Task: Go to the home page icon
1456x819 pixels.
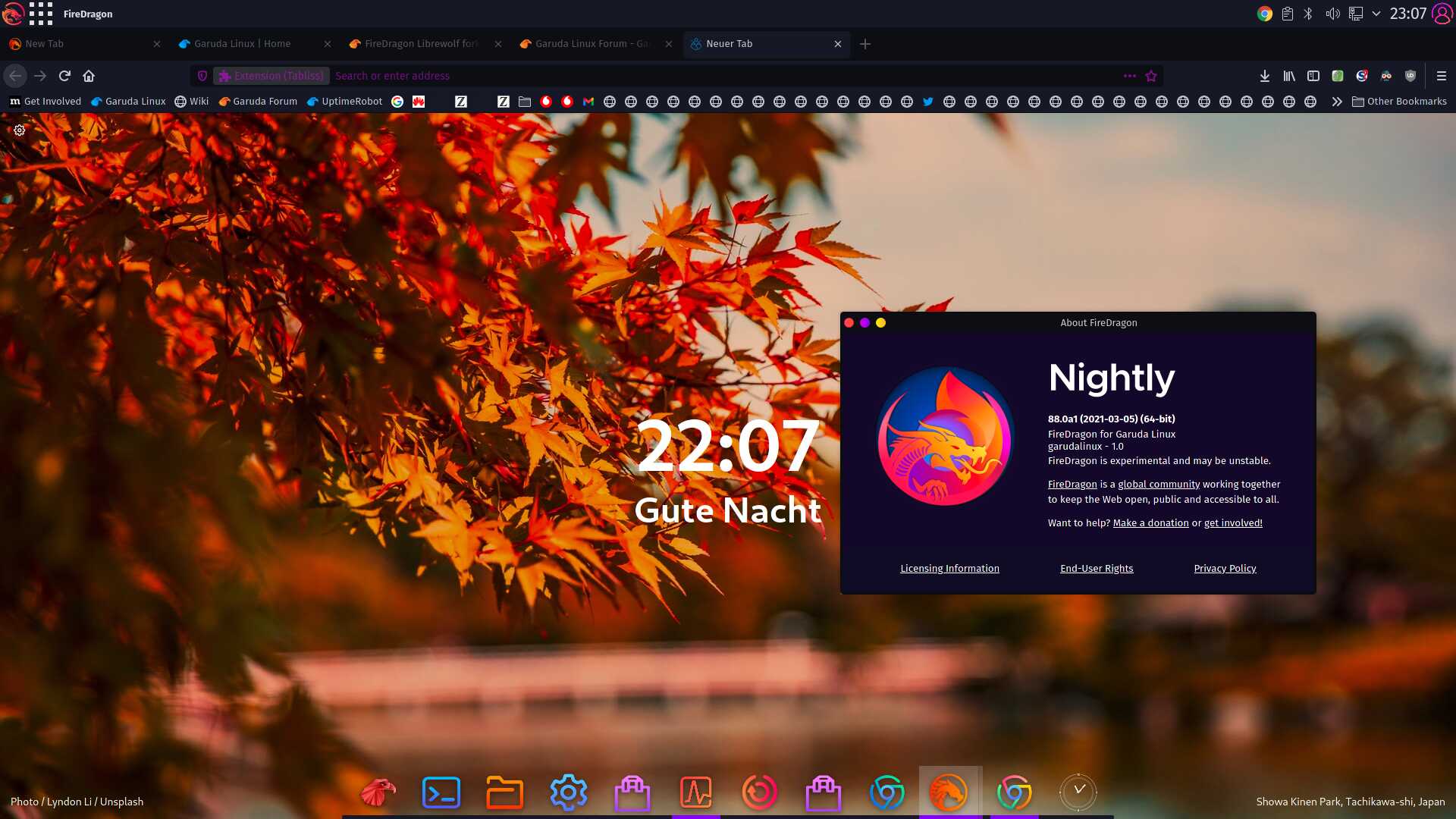Action: click(89, 76)
